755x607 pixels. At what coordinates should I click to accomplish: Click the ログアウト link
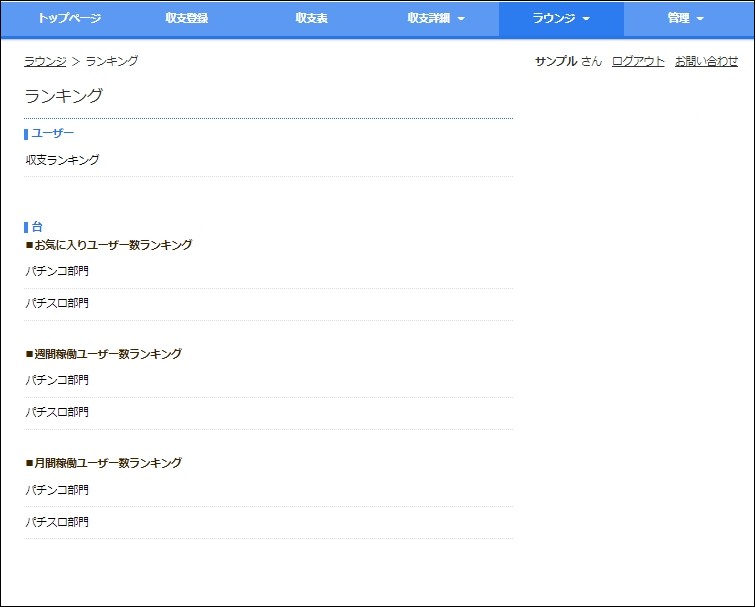tap(638, 61)
